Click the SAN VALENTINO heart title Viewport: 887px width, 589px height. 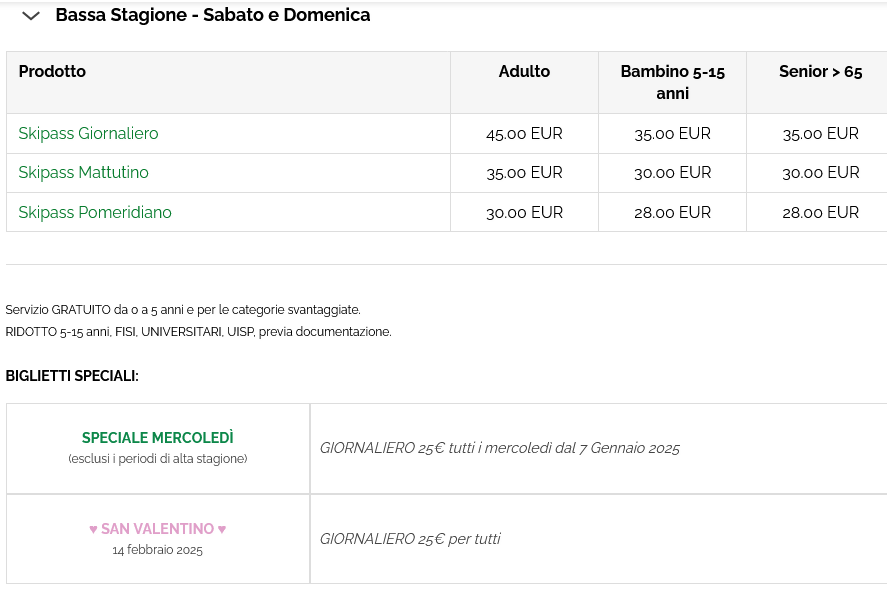[x=157, y=528]
